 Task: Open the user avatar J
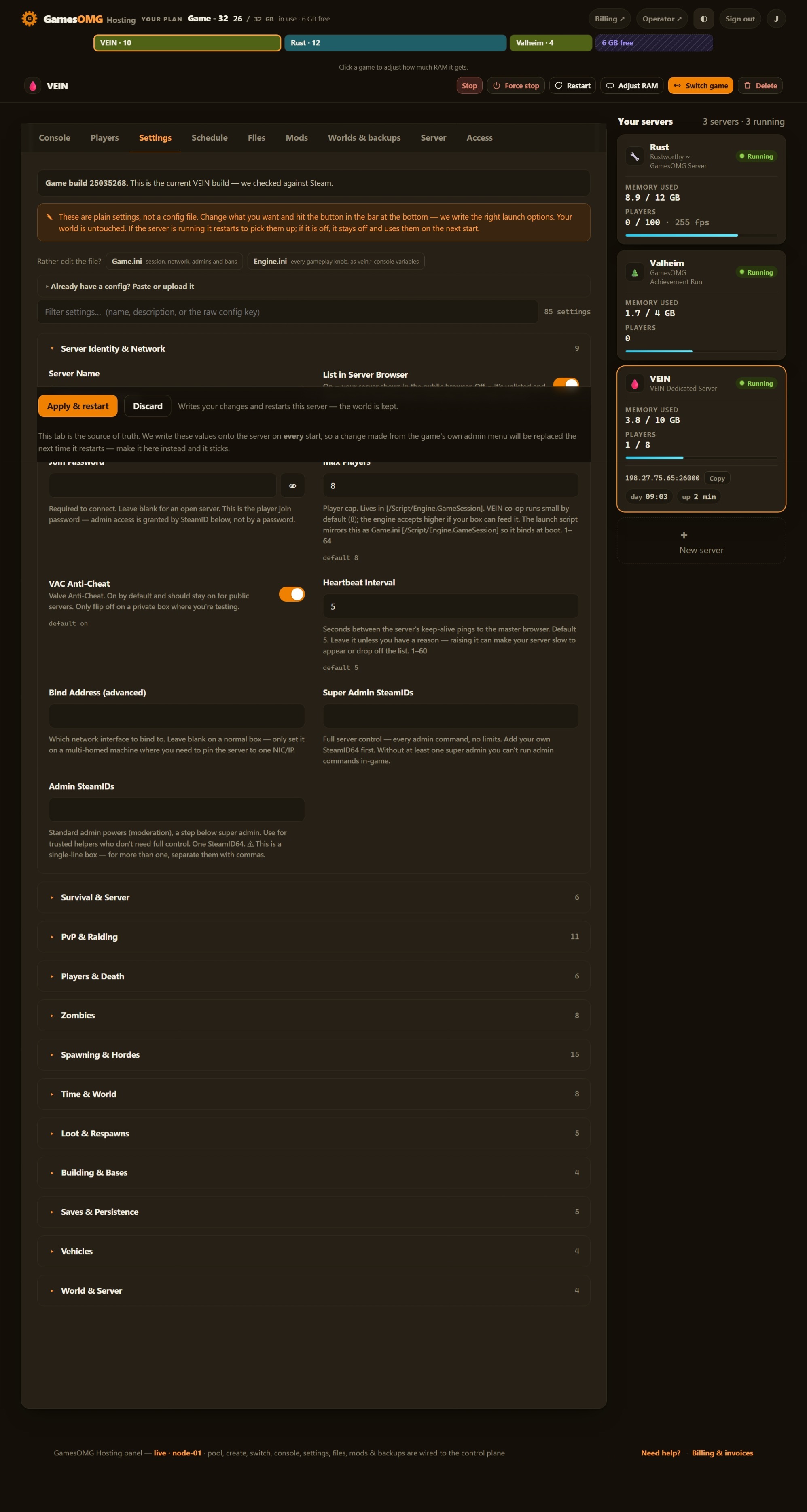tap(776, 19)
